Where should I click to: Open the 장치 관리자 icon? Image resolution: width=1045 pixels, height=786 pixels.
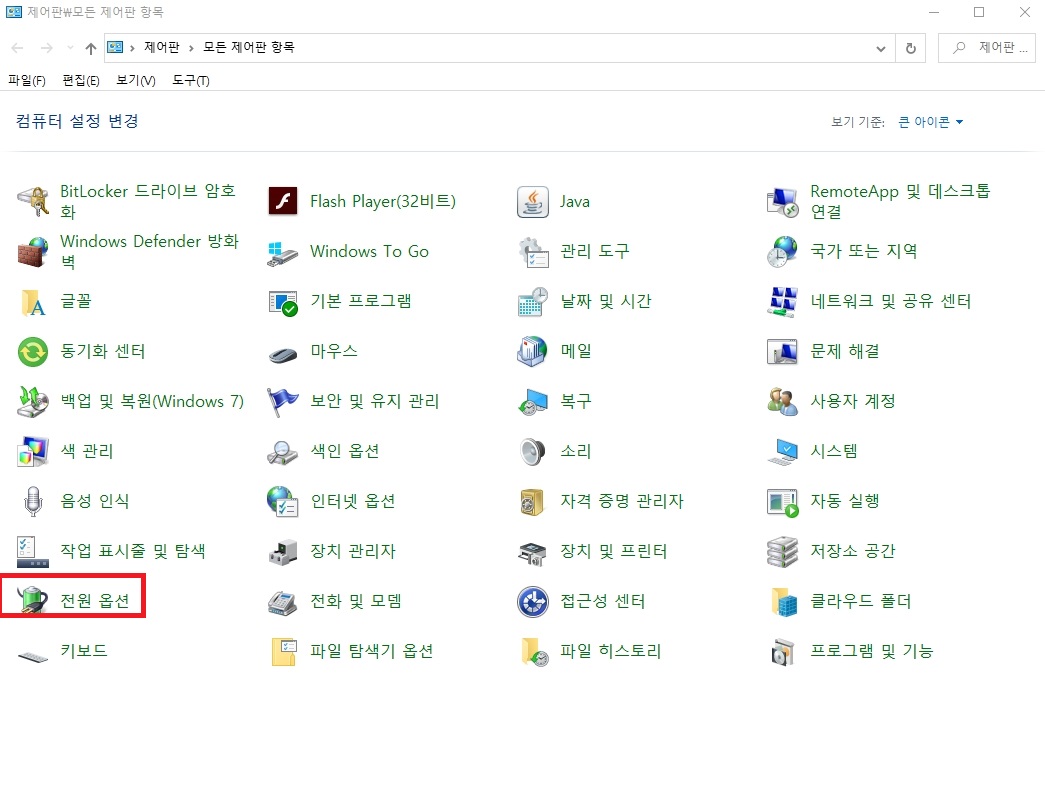pyautogui.click(x=283, y=551)
